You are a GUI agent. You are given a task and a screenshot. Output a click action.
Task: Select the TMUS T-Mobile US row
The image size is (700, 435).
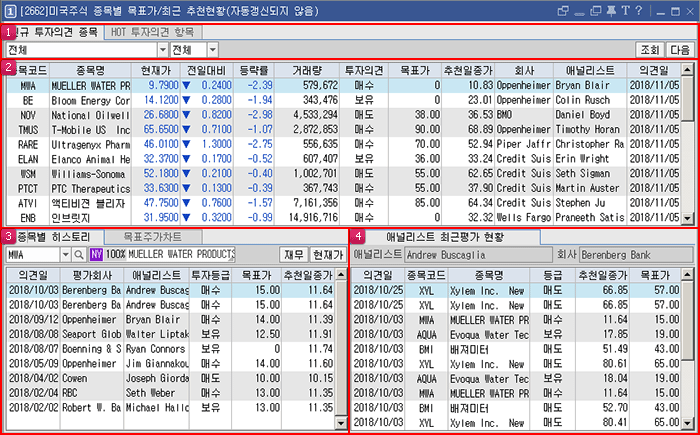(344, 130)
